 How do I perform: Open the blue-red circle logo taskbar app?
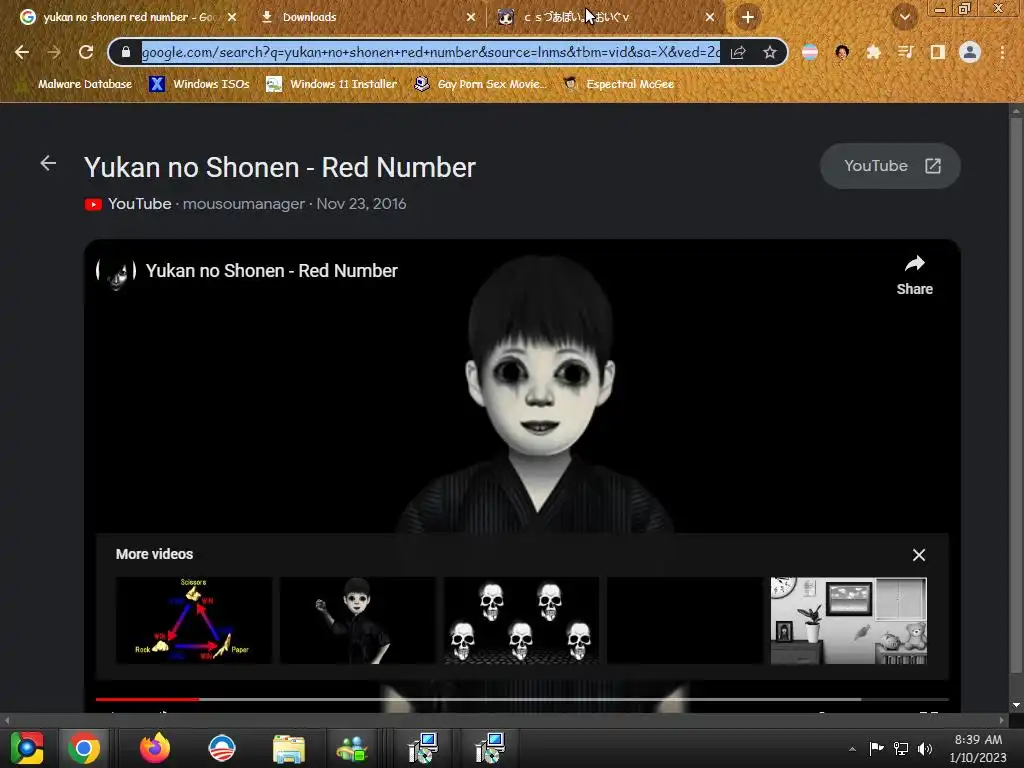(221, 748)
